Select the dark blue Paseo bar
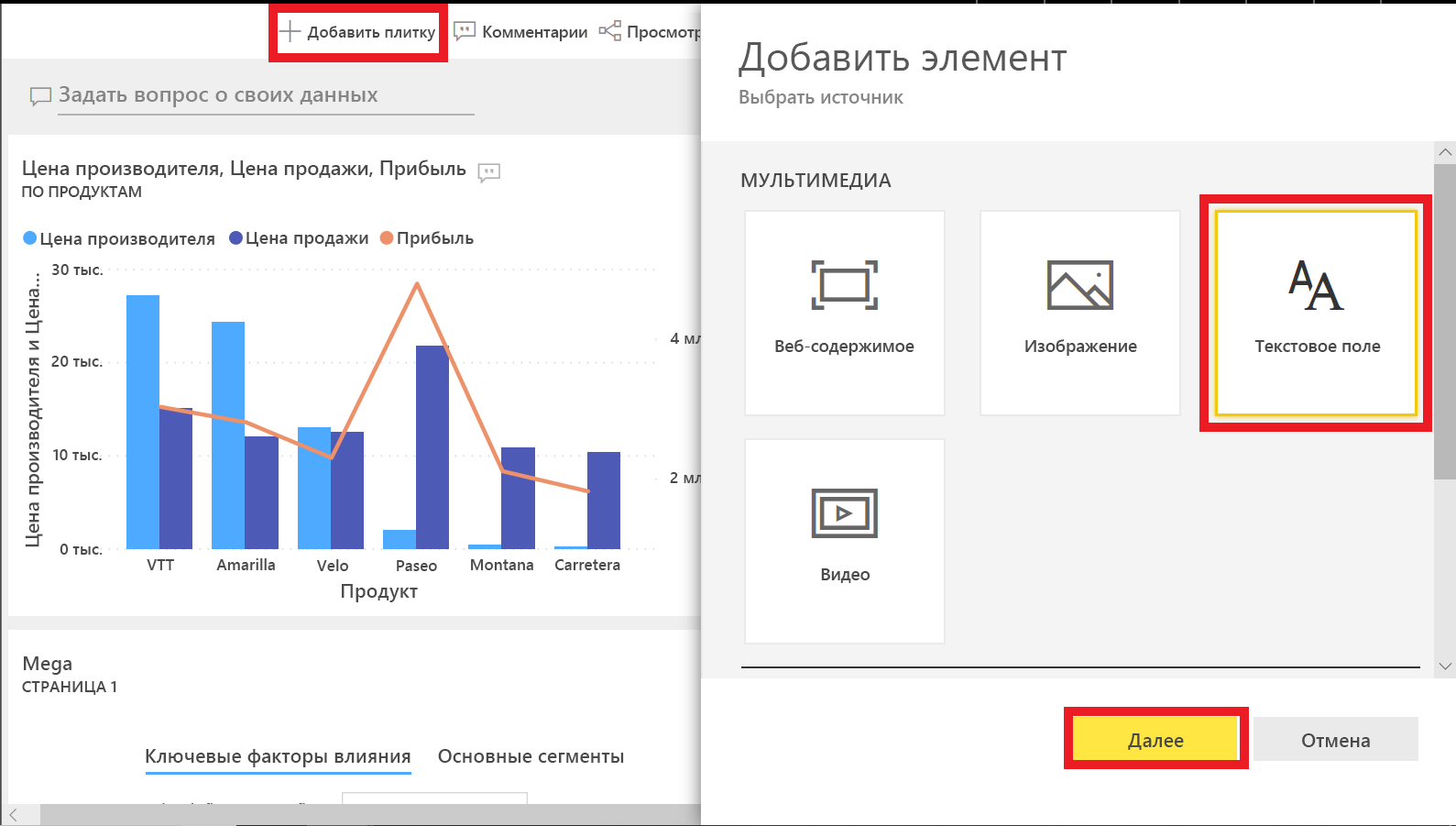The height and width of the screenshot is (826, 1456). point(432,447)
